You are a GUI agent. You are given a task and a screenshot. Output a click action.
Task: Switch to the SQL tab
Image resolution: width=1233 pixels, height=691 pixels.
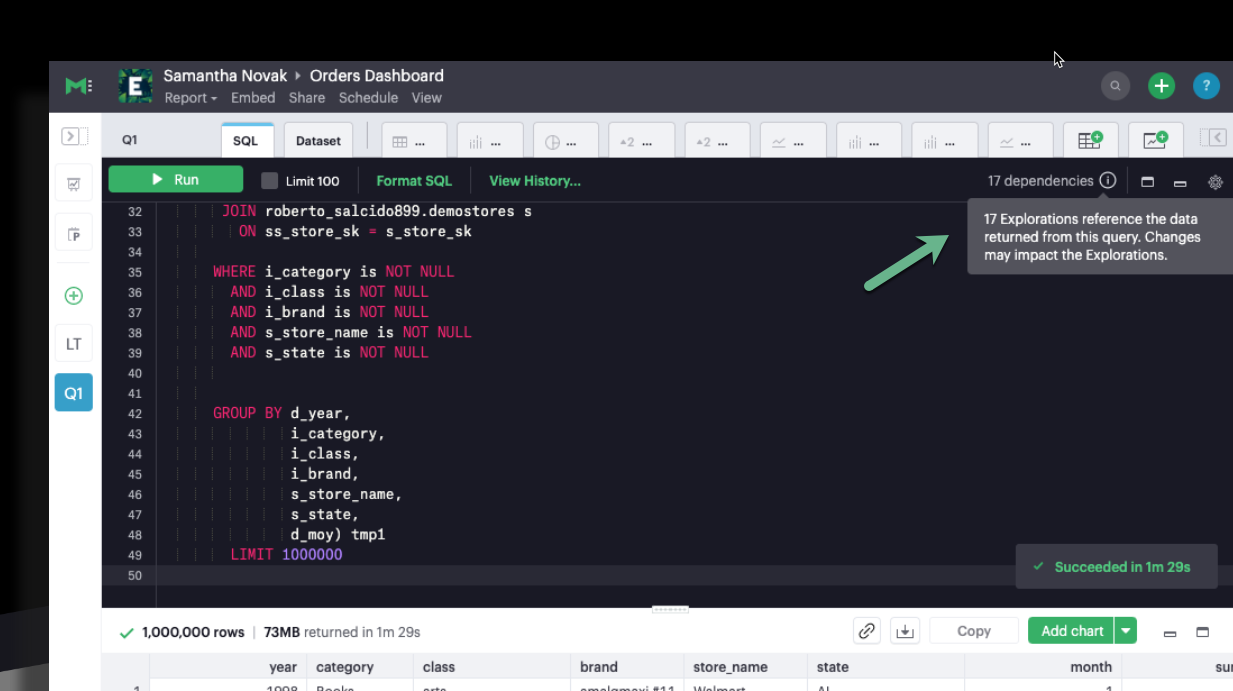pos(246,141)
